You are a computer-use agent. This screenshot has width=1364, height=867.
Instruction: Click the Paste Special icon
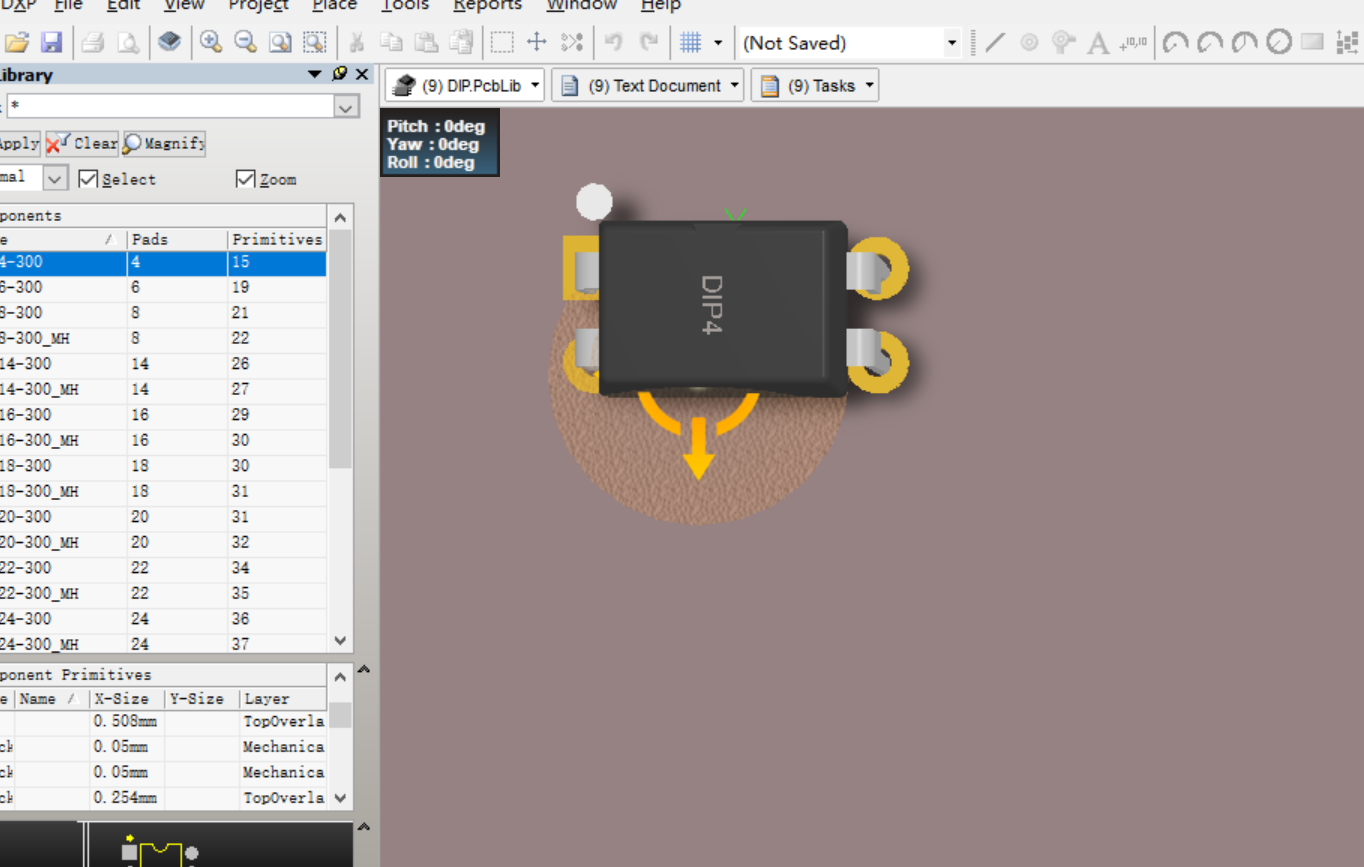[x=461, y=42]
